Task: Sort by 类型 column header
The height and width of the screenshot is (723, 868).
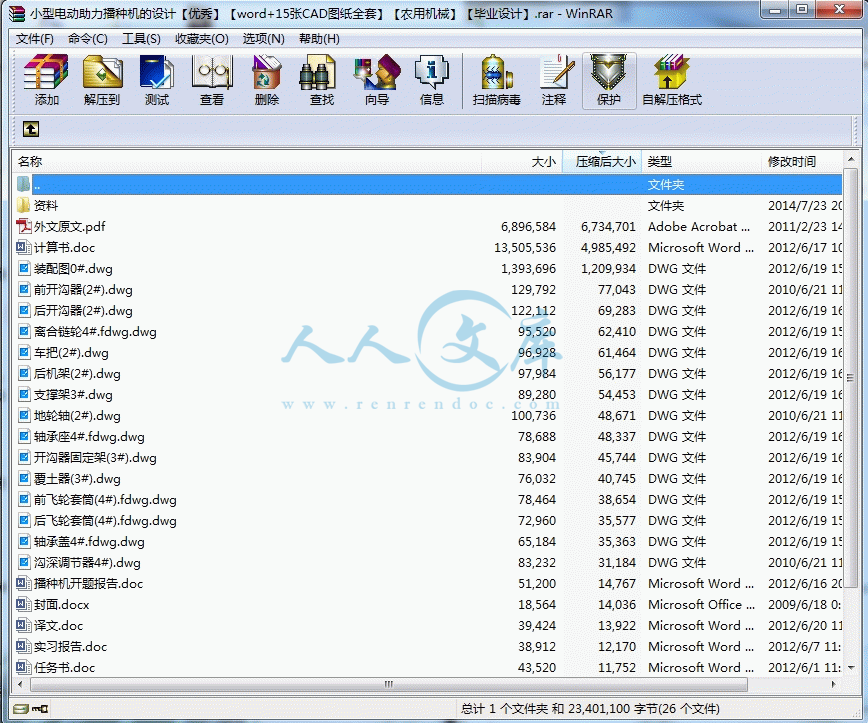Action: [x=701, y=162]
